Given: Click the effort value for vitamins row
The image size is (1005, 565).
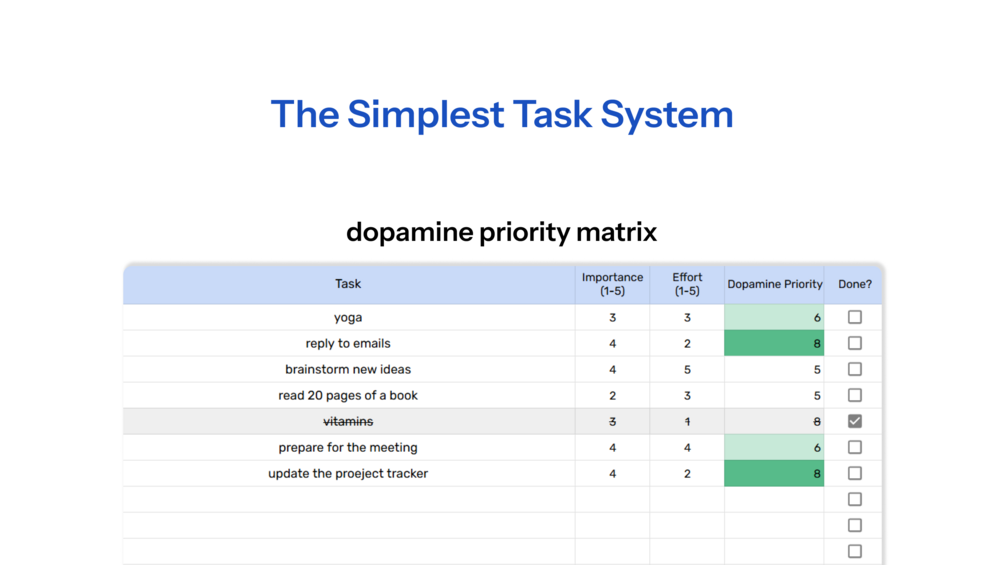Looking at the screenshot, I should pos(687,422).
